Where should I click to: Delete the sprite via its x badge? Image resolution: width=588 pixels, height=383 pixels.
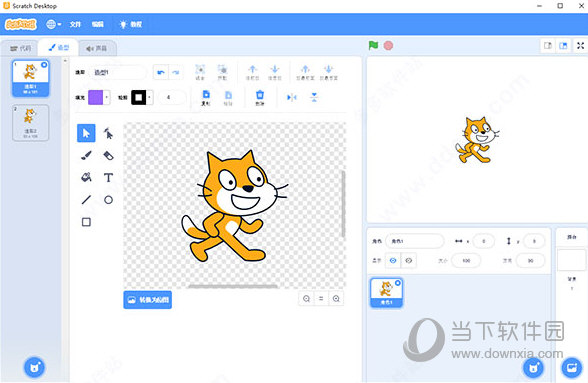coord(398,283)
